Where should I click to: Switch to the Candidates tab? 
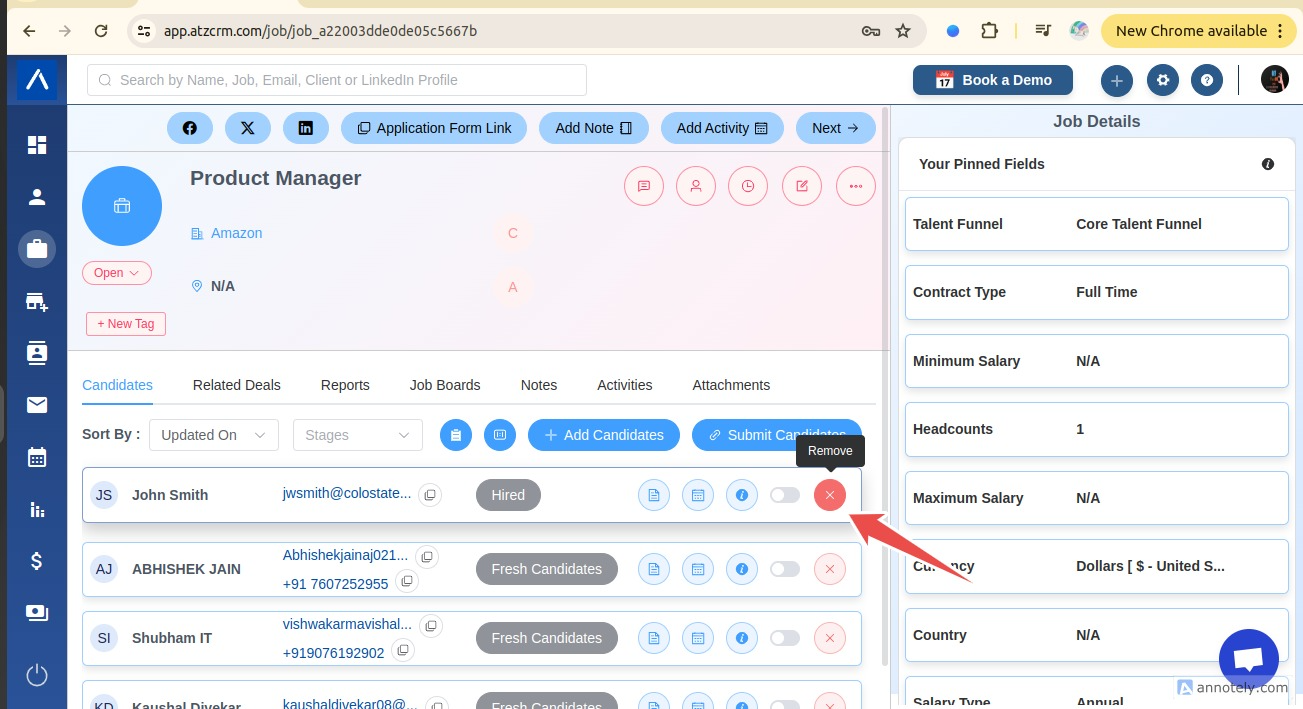[x=118, y=385]
